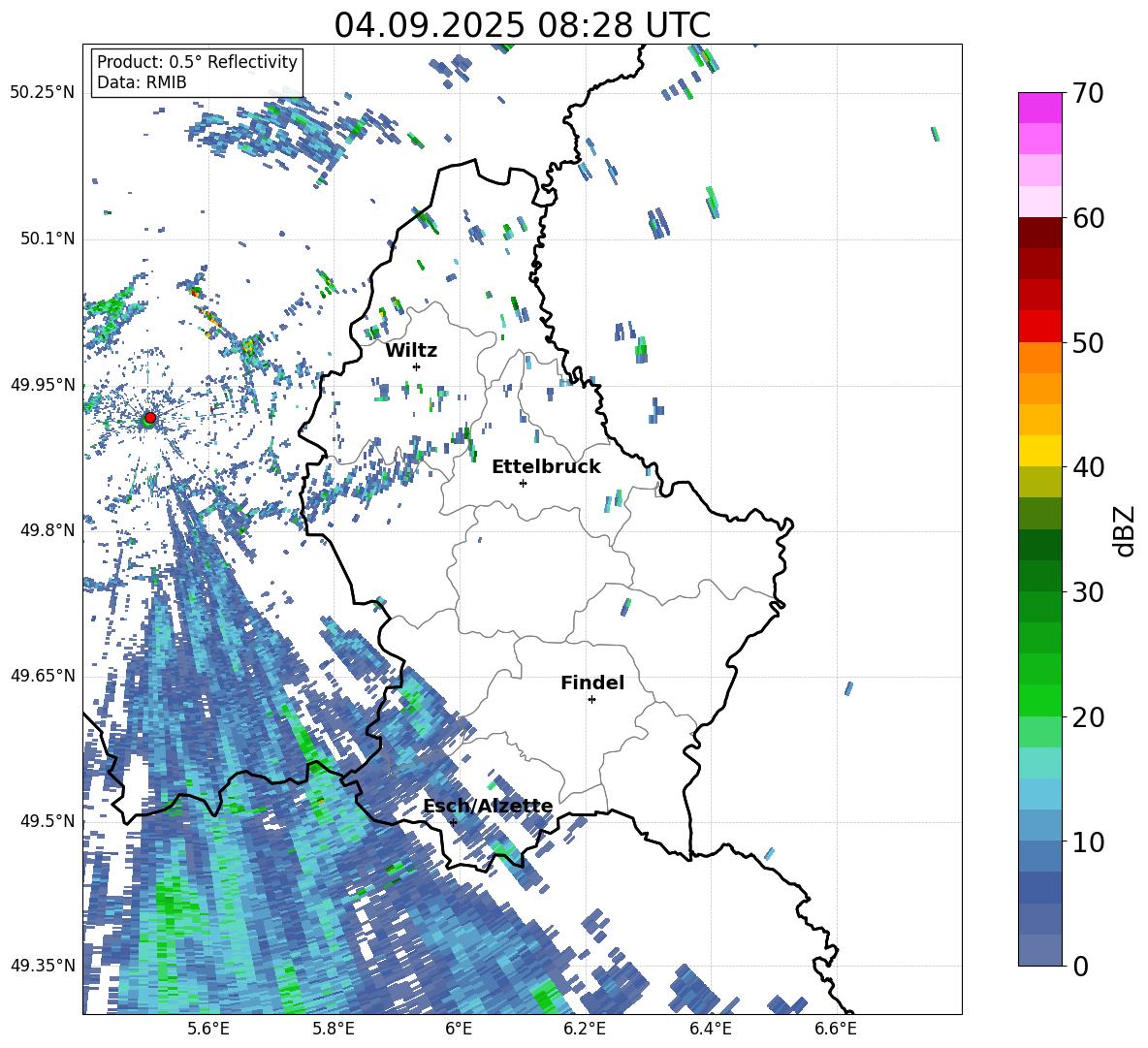Click the Ettelbruck station cross marker
The height and width of the screenshot is (1048, 1148).
[523, 483]
